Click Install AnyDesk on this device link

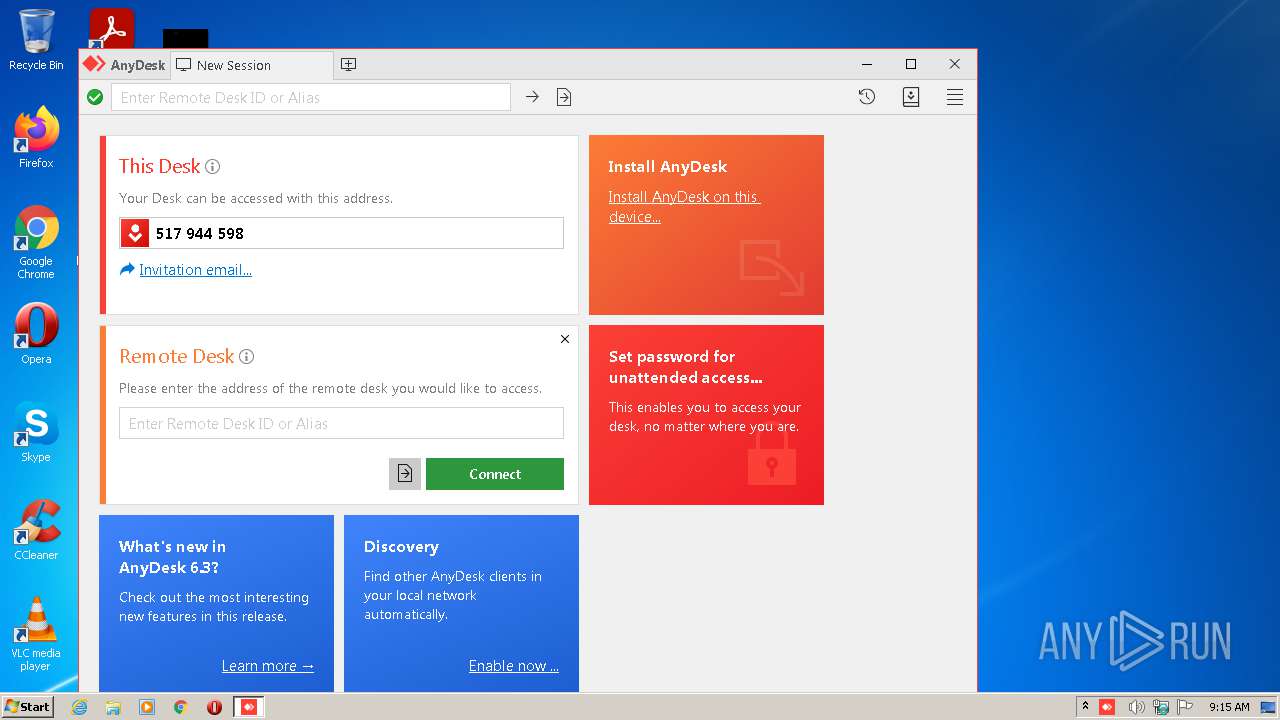684,206
